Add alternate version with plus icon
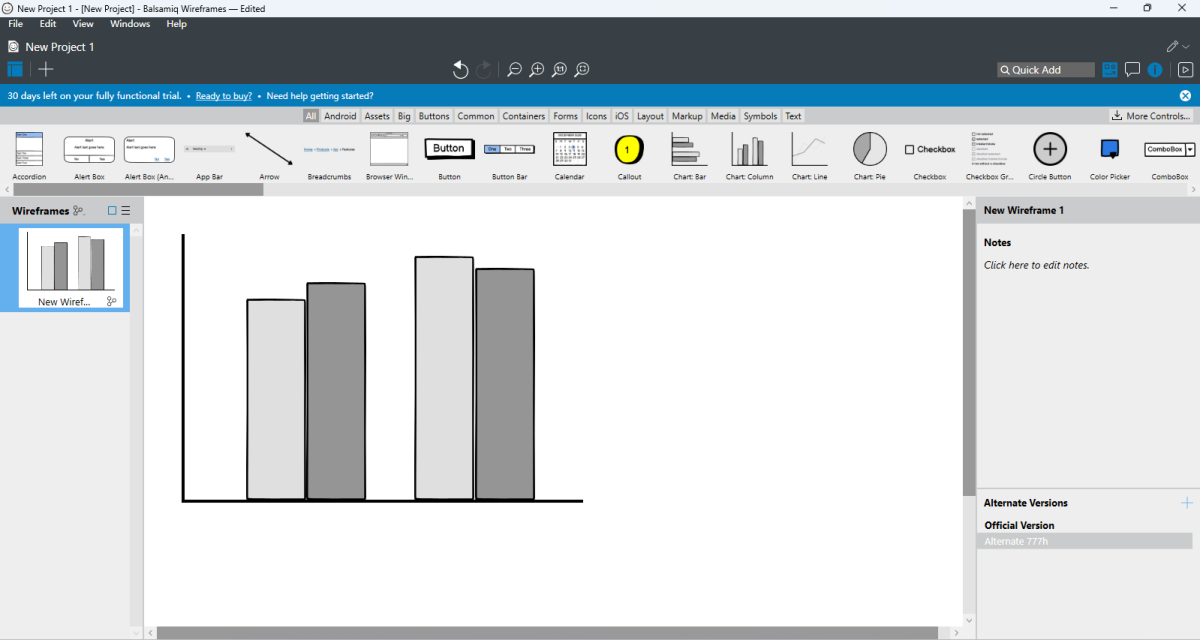 (1187, 503)
